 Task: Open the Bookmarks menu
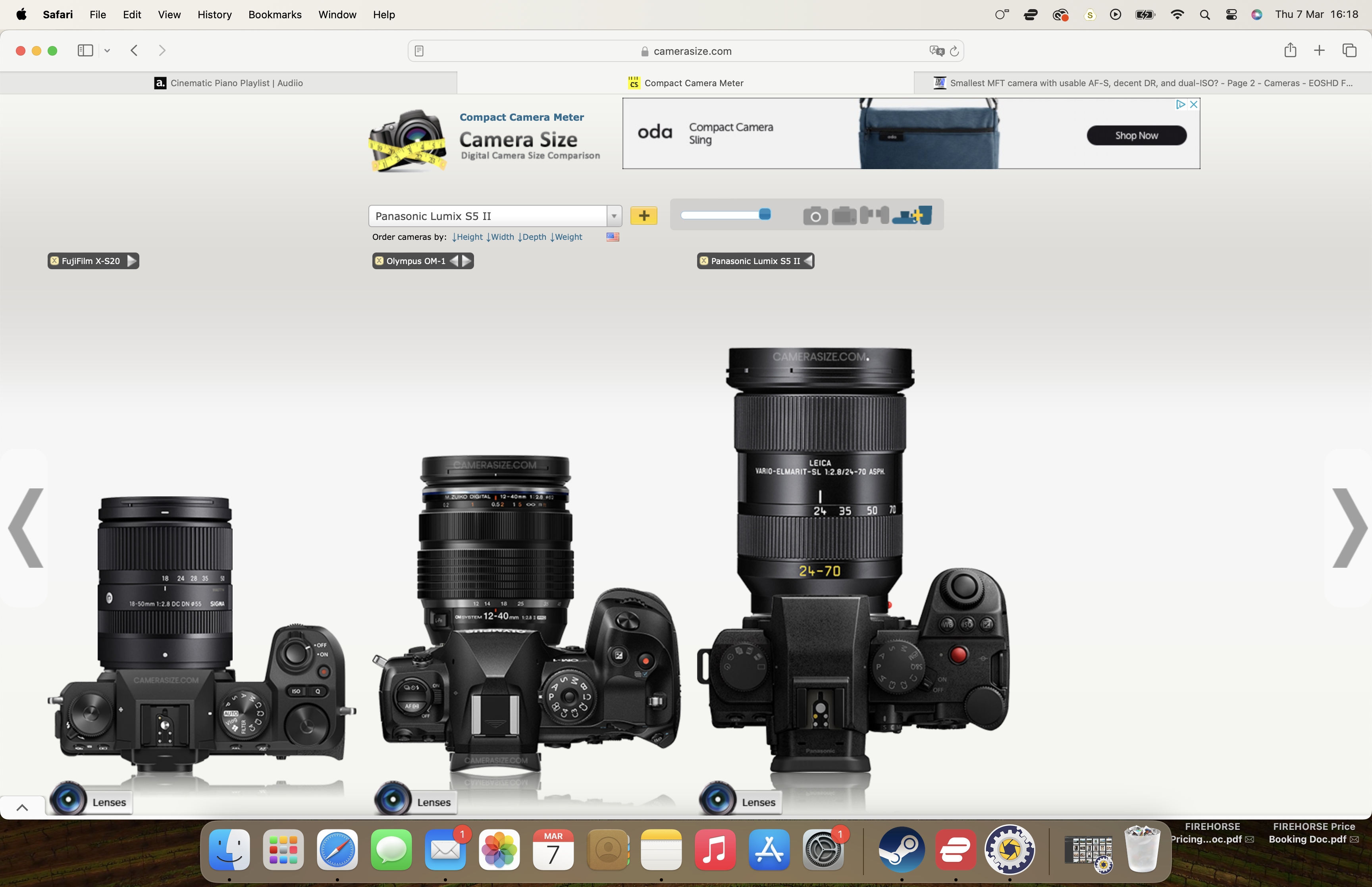click(x=275, y=14)
